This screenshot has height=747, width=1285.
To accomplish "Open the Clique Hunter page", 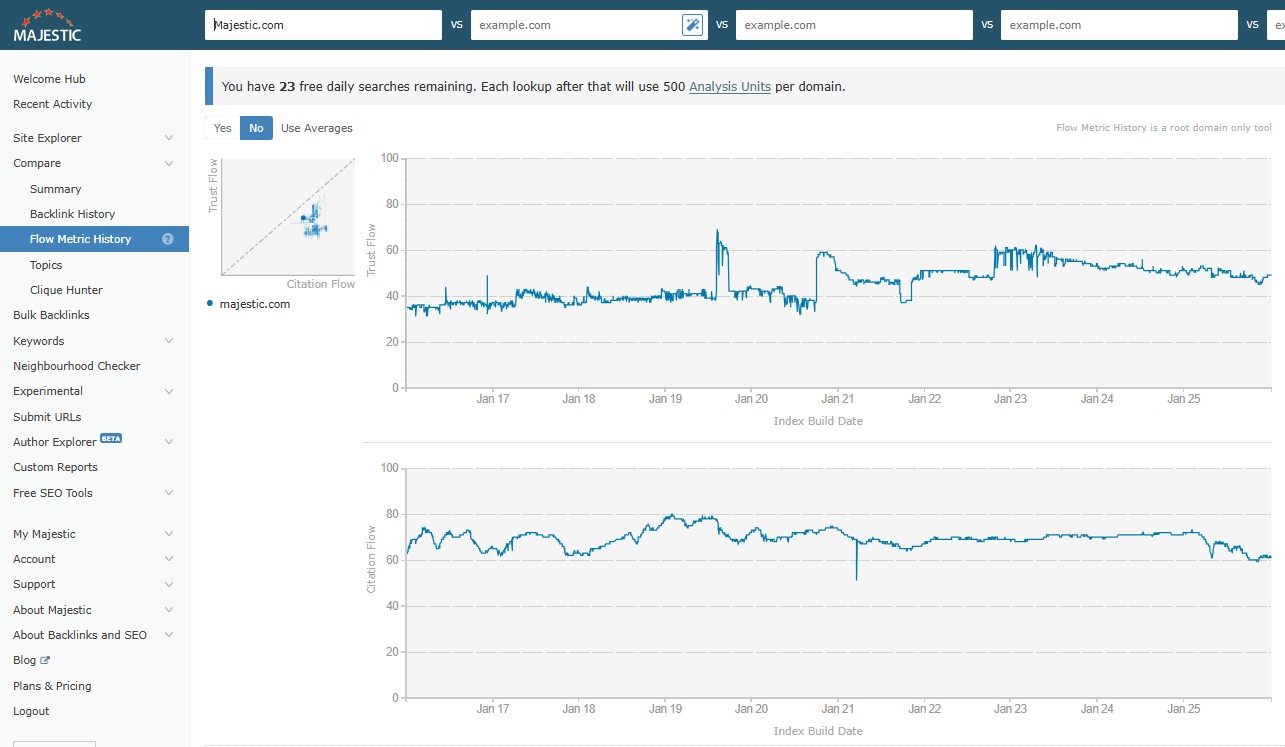I will click(66, 290).
